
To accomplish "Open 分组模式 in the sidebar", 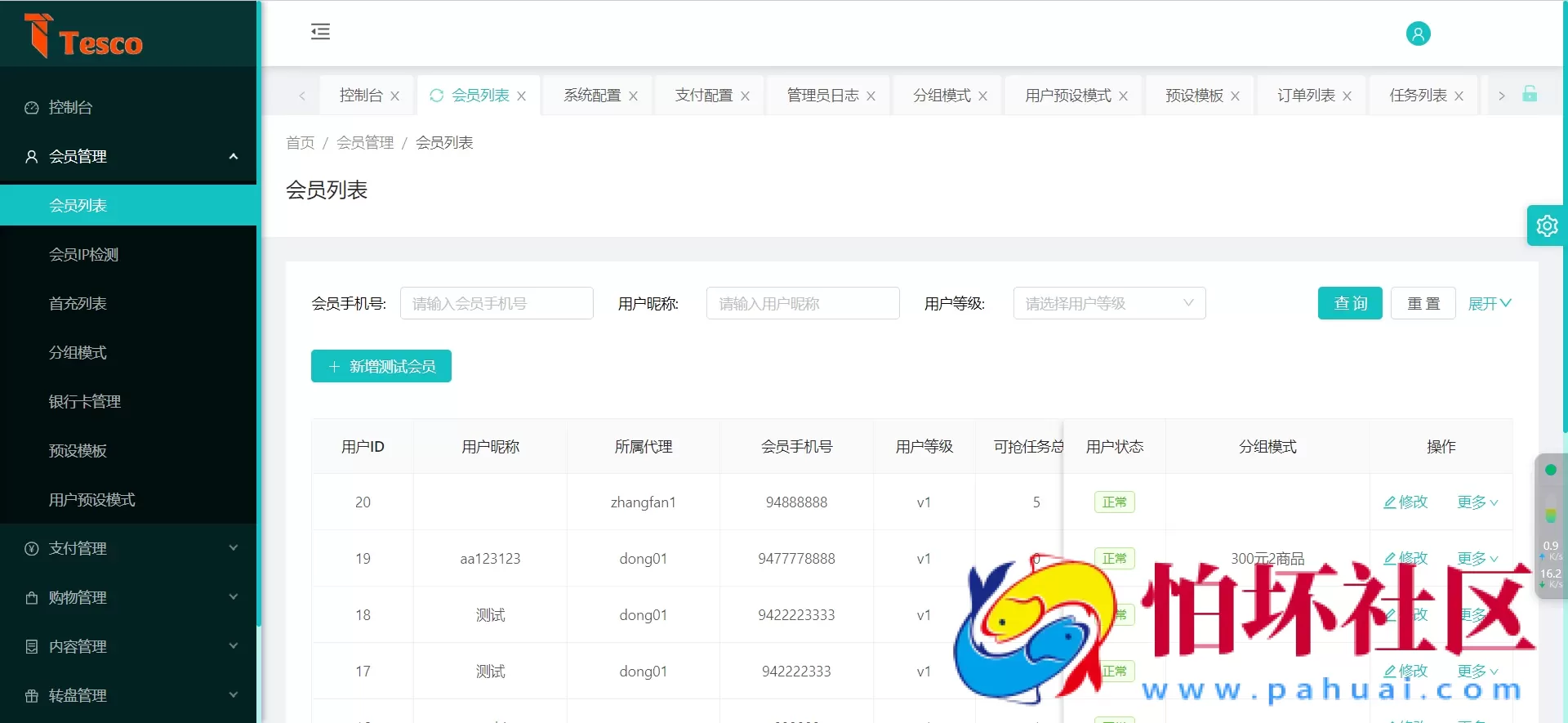I will coord(128,352).
